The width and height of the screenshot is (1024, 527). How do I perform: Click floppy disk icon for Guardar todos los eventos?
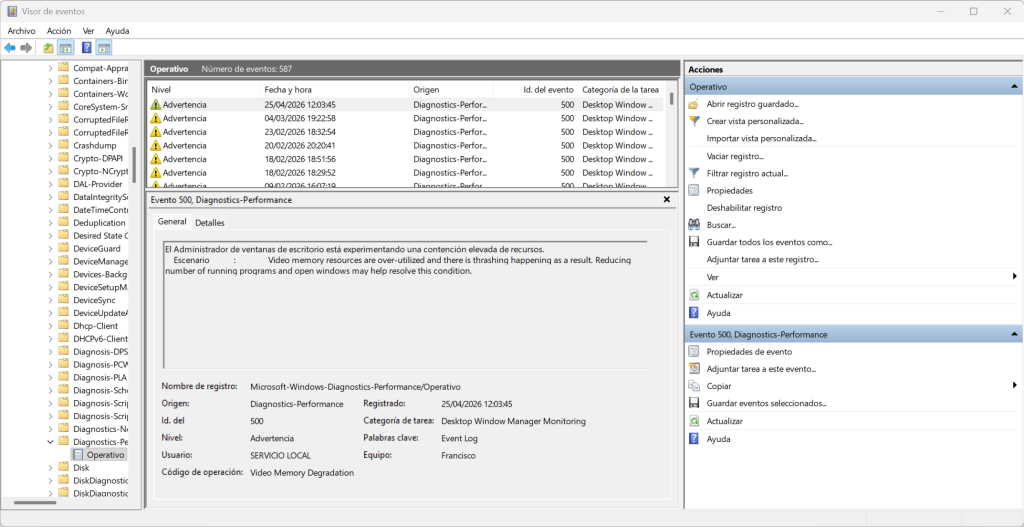tap(694, 242)
